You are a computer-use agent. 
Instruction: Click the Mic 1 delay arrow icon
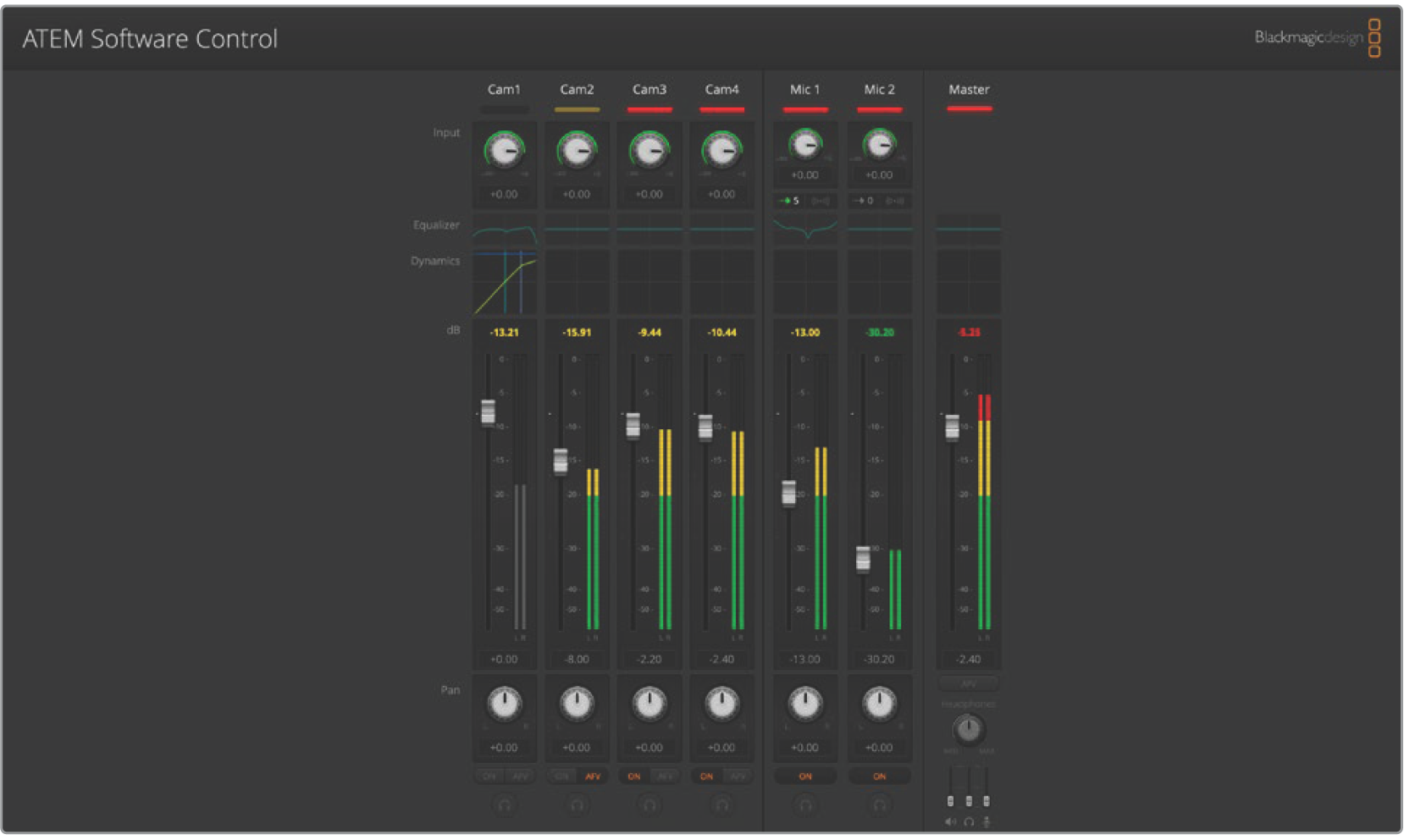pos(786,201)
